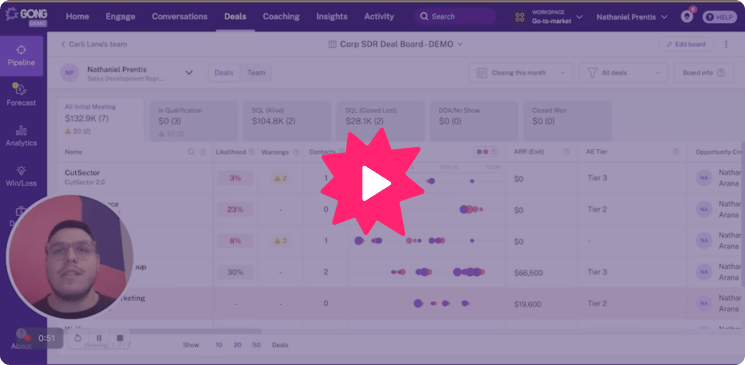
Task: Open the Go-to-market workspace dropdown
Action: (549, 17)
